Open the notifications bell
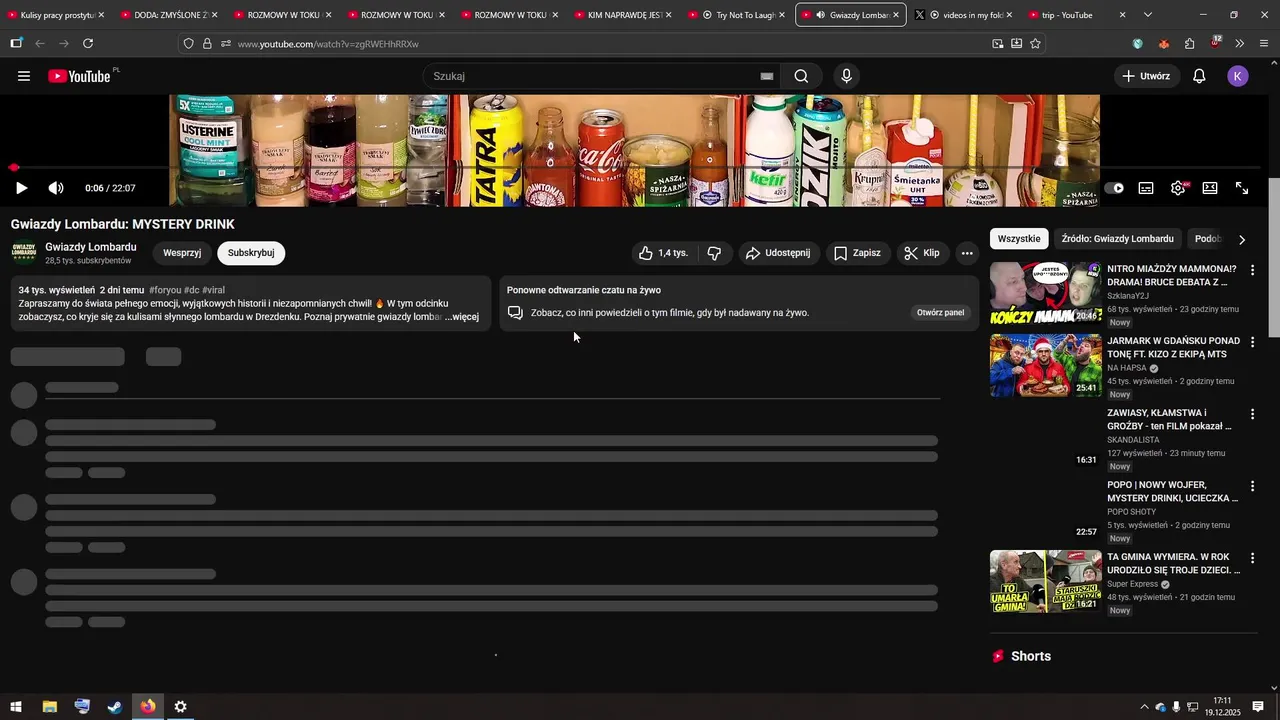The height and width of the screenshot is (720, 1280). tap(1199, 76)
